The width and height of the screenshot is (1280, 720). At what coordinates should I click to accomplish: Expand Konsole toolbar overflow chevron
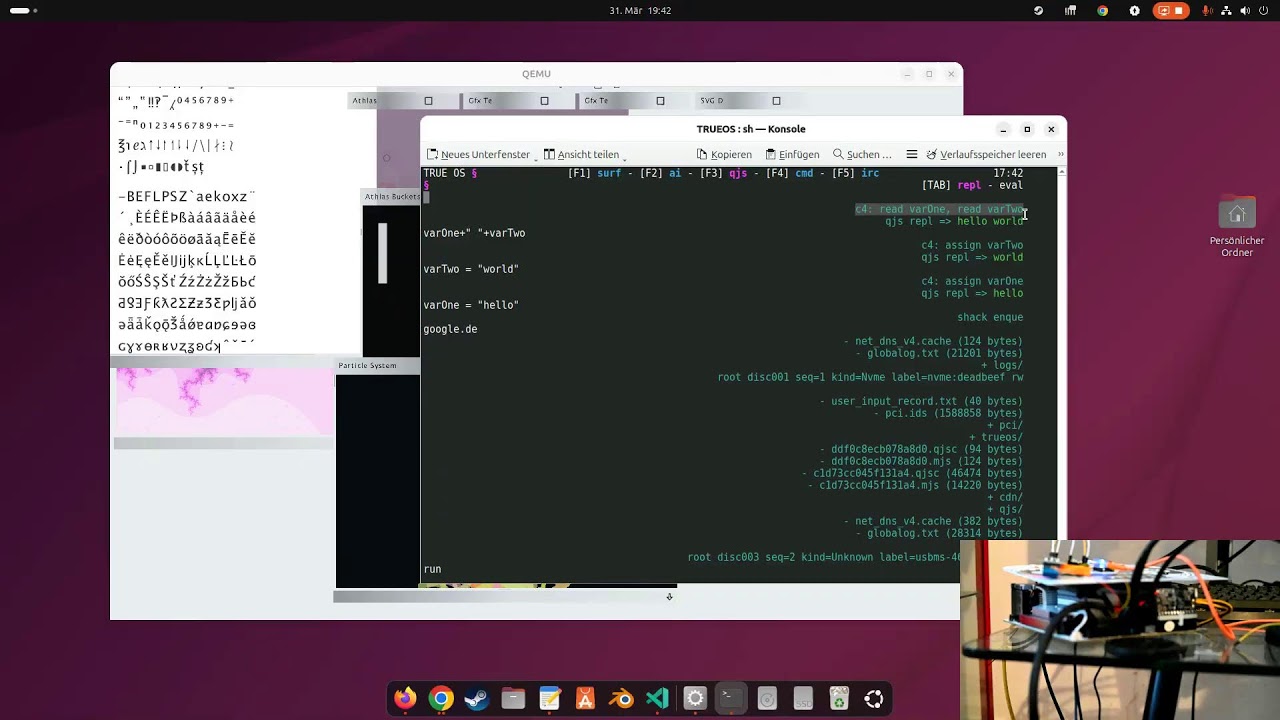[1060, 155]
